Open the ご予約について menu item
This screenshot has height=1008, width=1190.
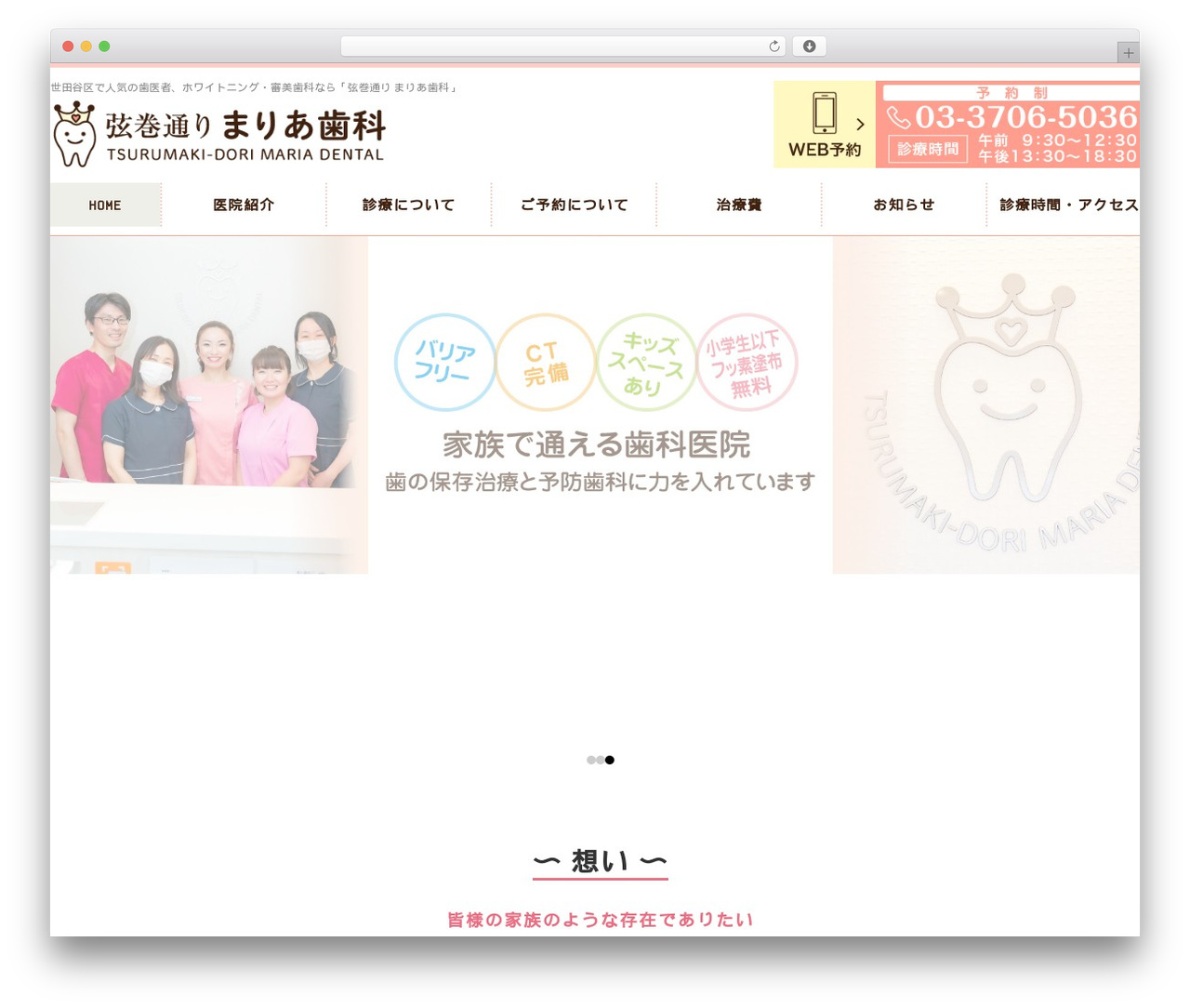(x=574, y=205)
